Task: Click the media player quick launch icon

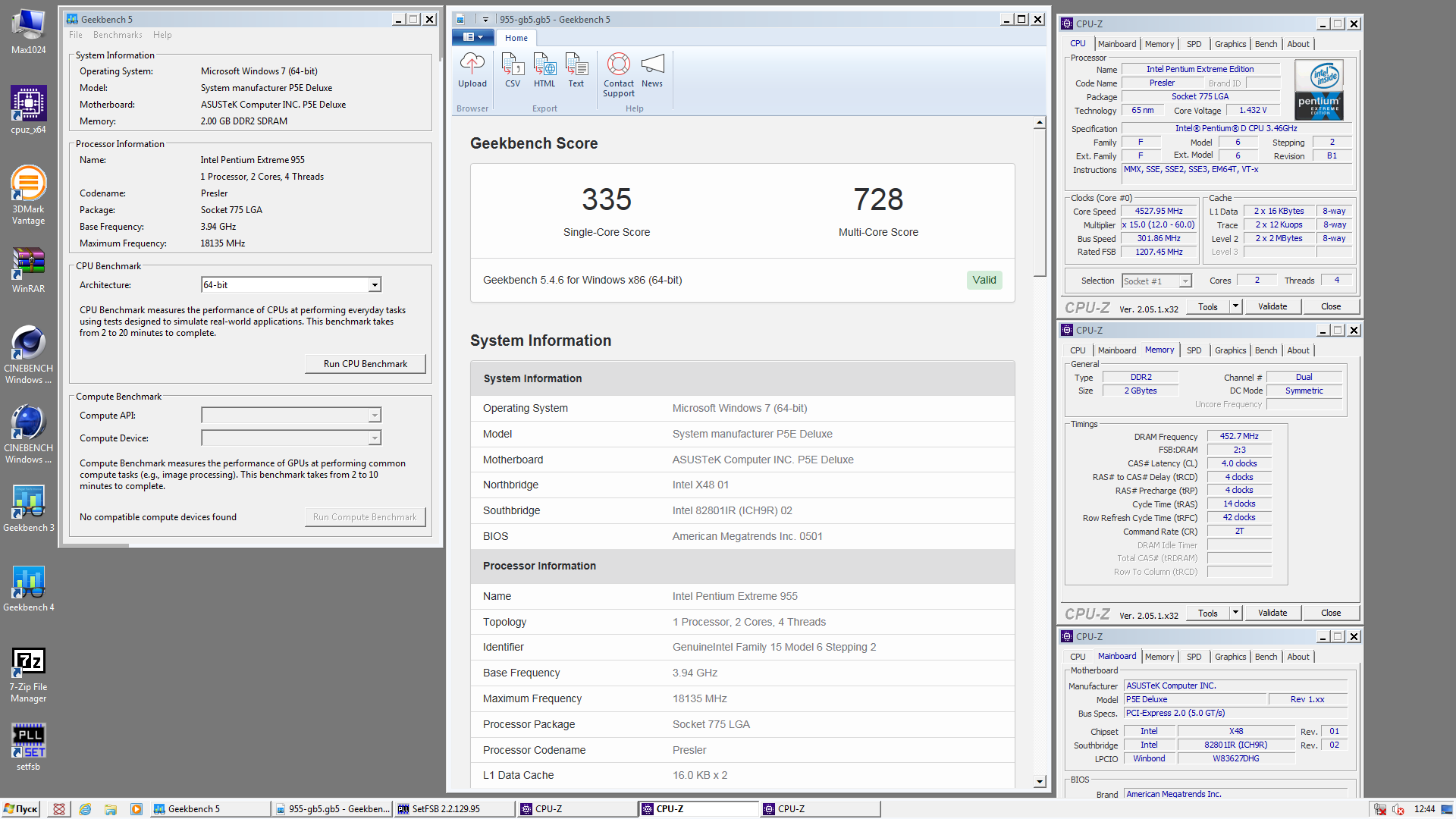Action: (x=136, y=809)
